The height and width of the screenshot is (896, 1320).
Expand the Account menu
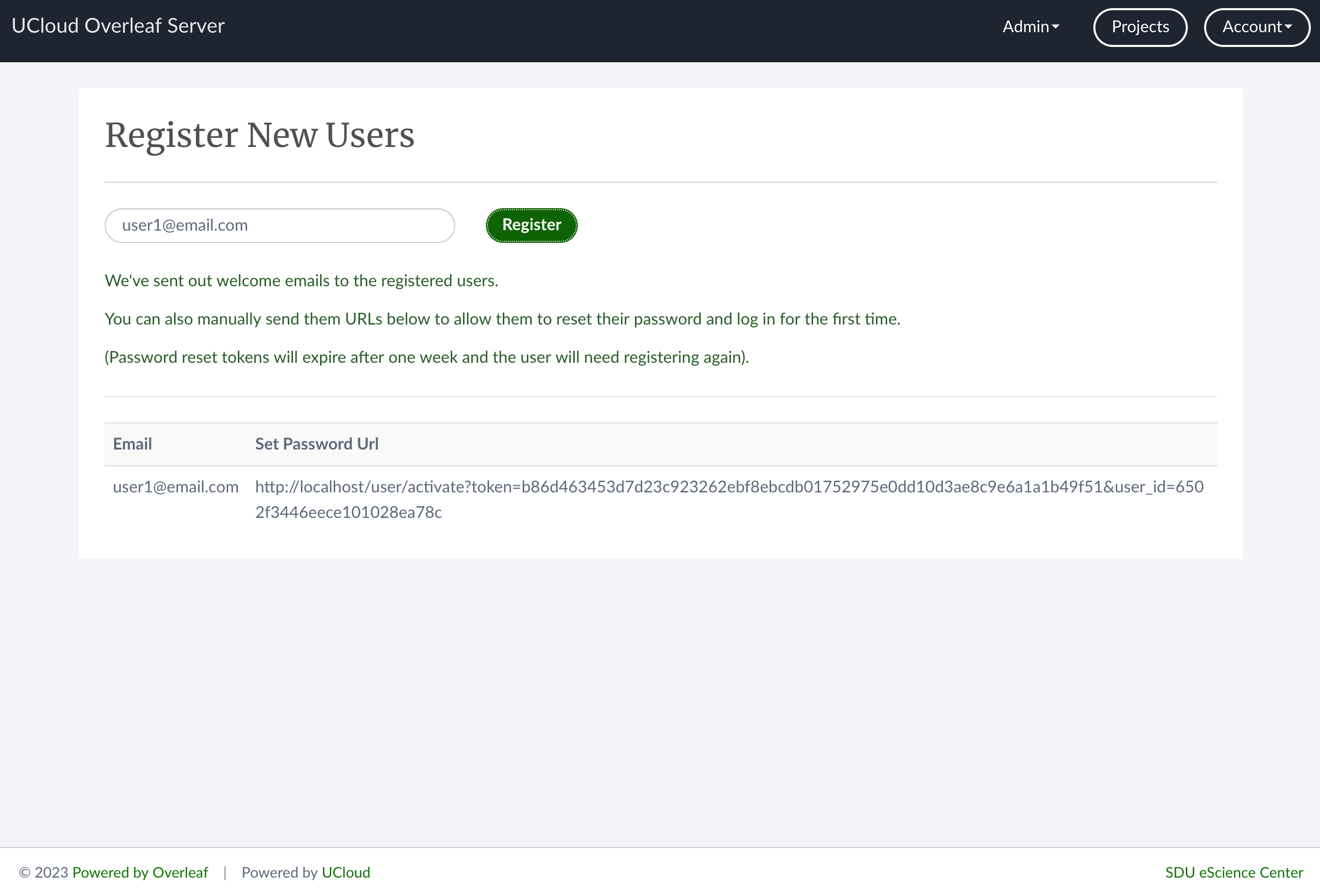click(1256, 27)
